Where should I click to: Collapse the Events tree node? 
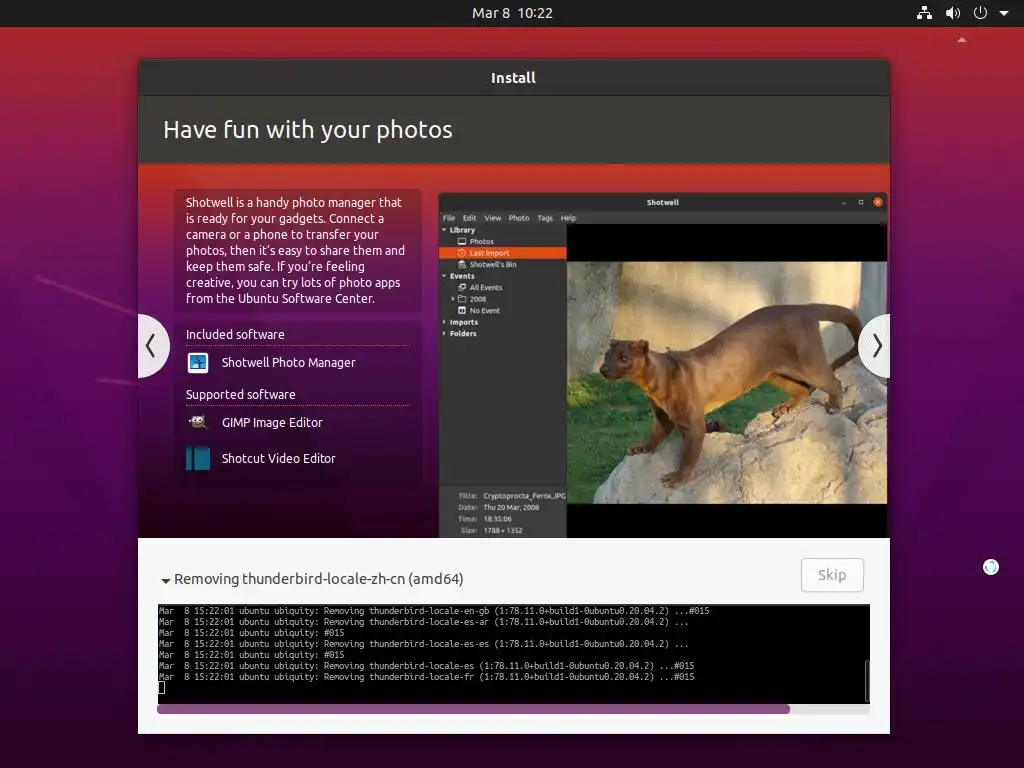pyautogui.click(x=444, y=276)
